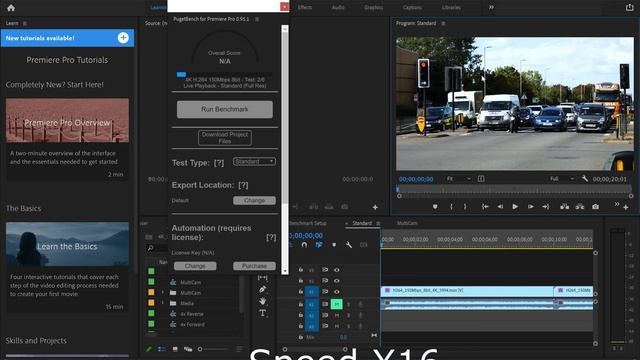Export frame with camera icon
Image resolution: width=640 pixels, height=360 pixels.
pos(596,207)
